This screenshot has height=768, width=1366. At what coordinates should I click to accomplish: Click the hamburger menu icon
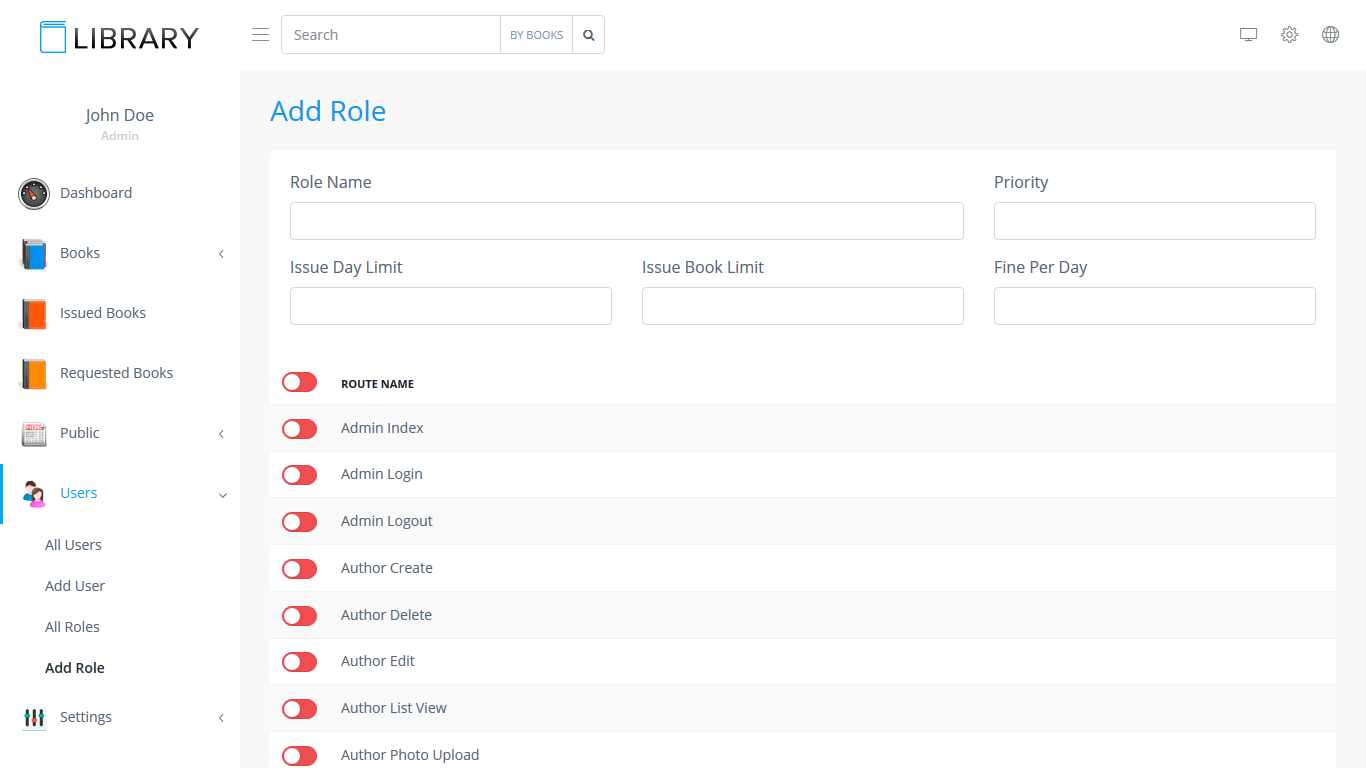pyautogui.click(x=260, y=35)
